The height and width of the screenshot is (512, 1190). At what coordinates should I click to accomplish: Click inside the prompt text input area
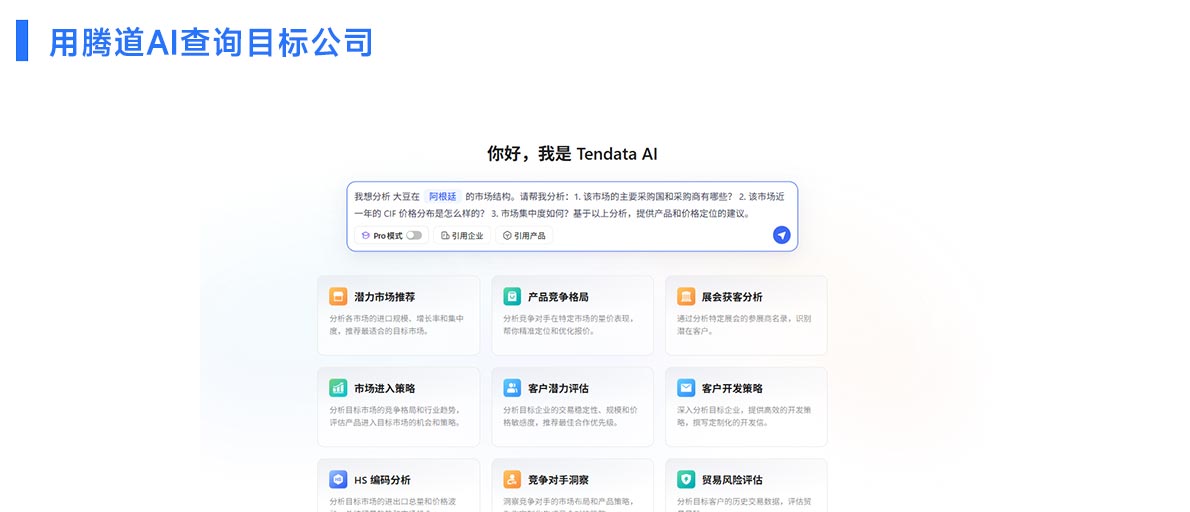pos(571,205)
